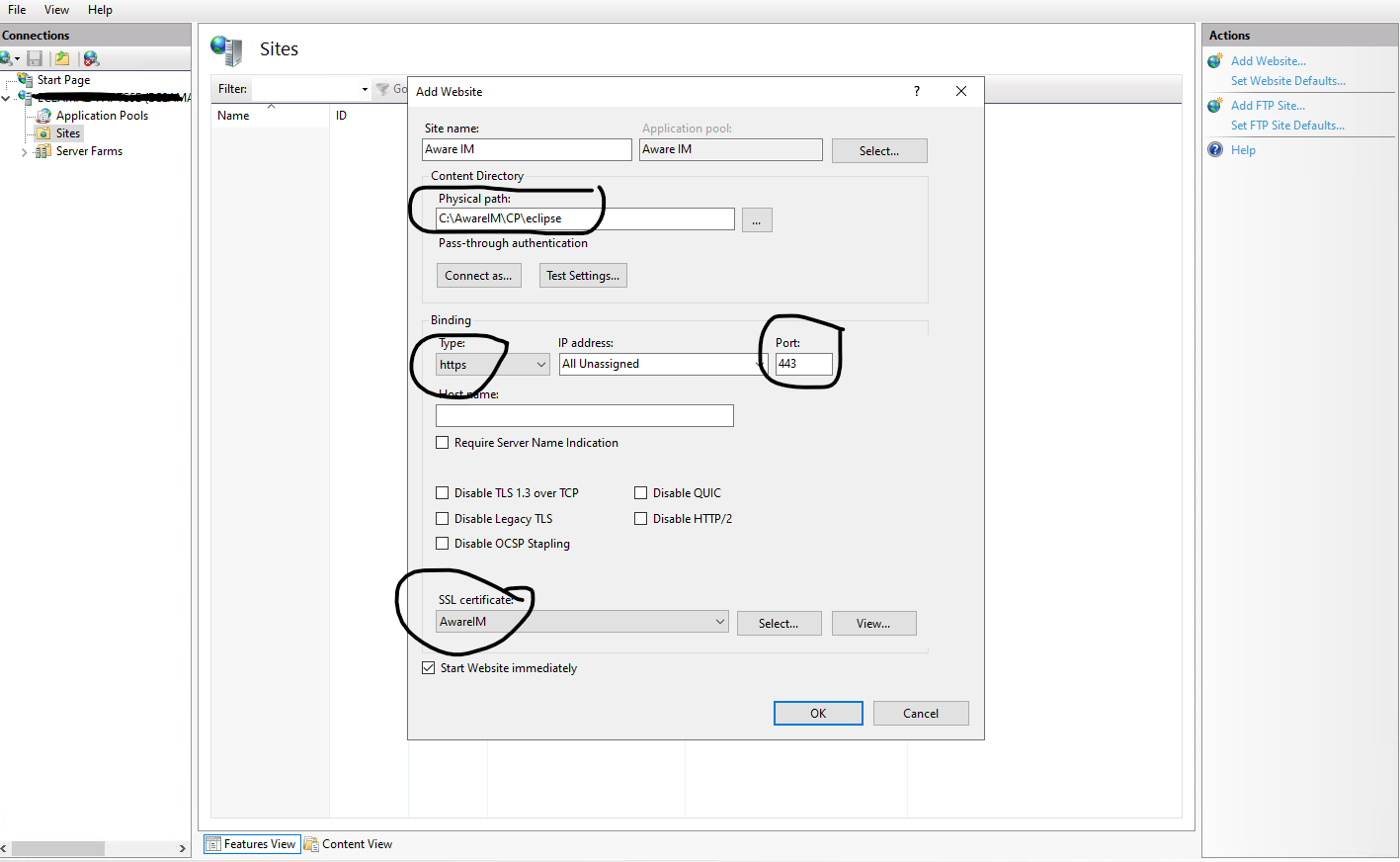Click the delete connection icon in Connections toolbar
Viewport: 1400px width, 862px height.
coord(91,58)
